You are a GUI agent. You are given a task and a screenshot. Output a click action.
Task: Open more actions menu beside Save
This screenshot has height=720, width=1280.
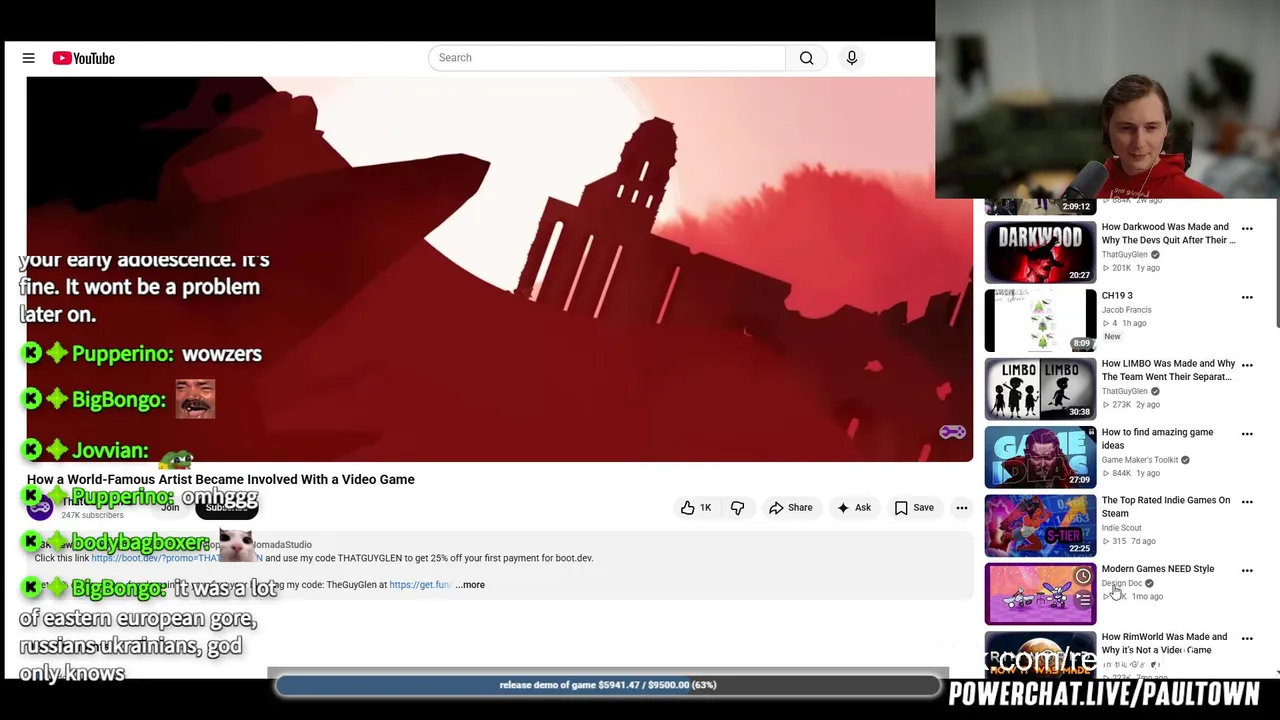962,508
